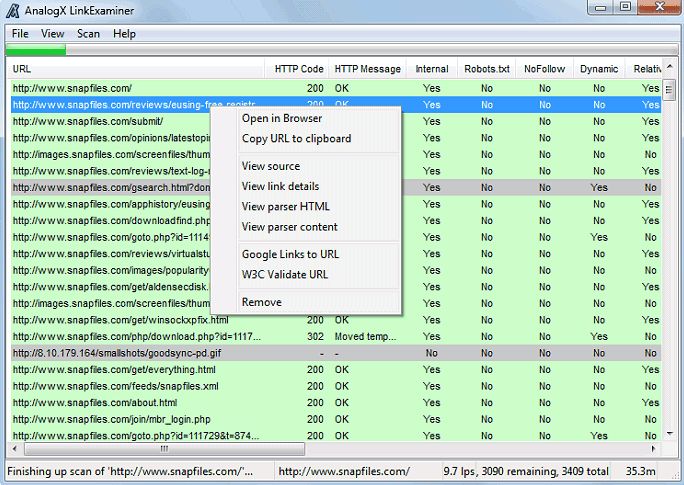
Task: Open the Scan menu
Action: tap(89, 34)
